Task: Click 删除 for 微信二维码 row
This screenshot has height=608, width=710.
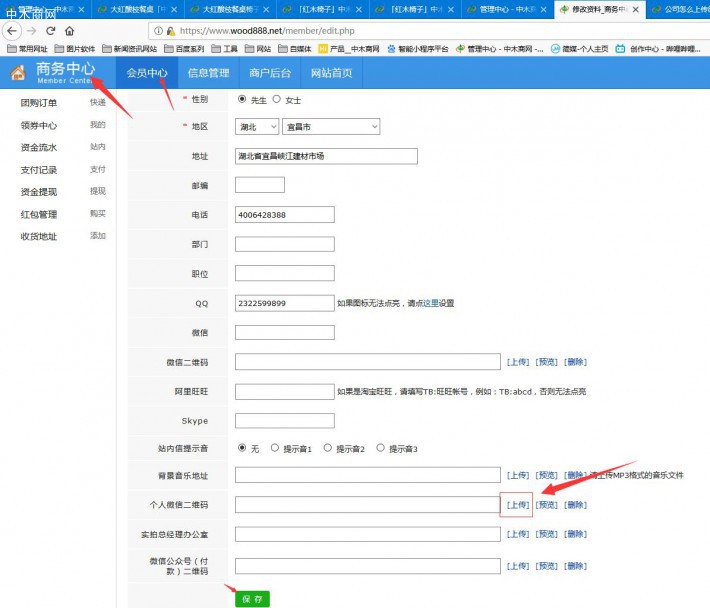Action: 576,362
